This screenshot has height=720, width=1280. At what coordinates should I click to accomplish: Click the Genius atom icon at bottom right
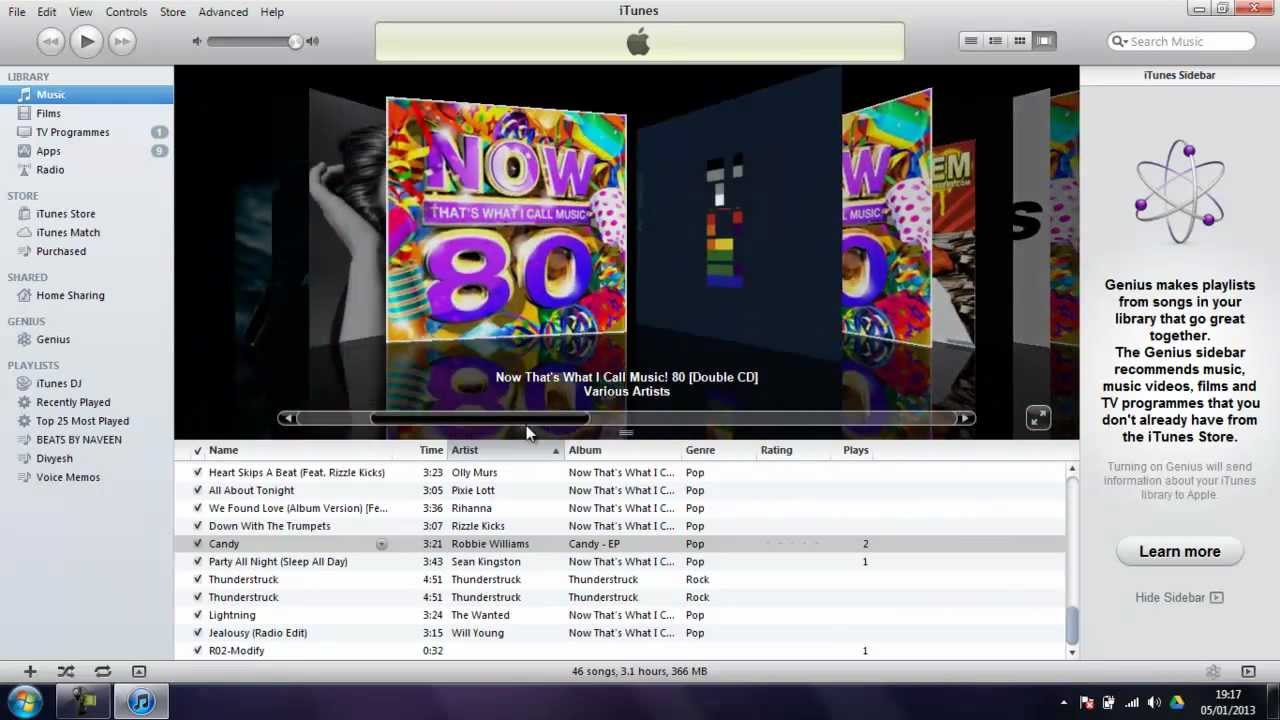coord(1213,672)
